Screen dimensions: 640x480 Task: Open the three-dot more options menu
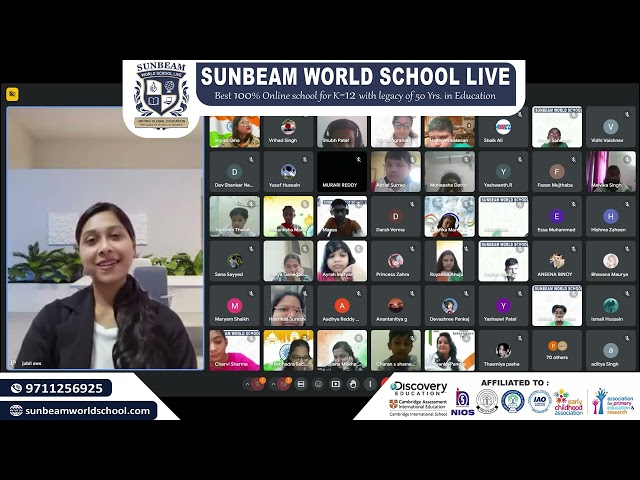click(x=370, y=384)
